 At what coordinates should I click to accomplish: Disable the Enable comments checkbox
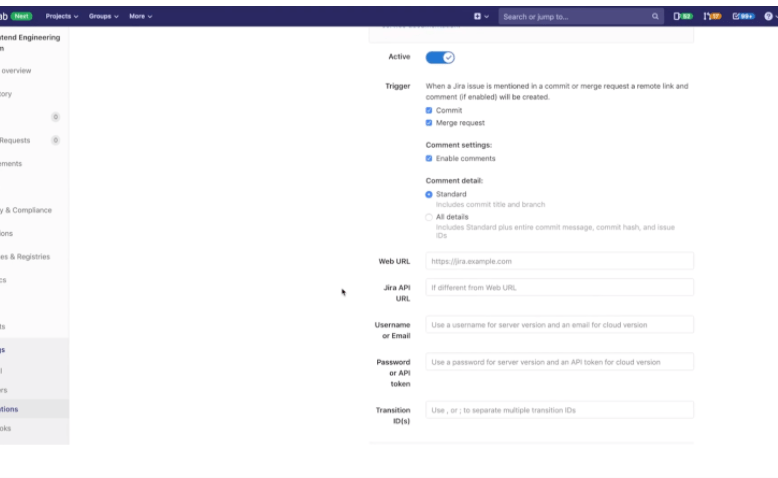tap(429, 158)
